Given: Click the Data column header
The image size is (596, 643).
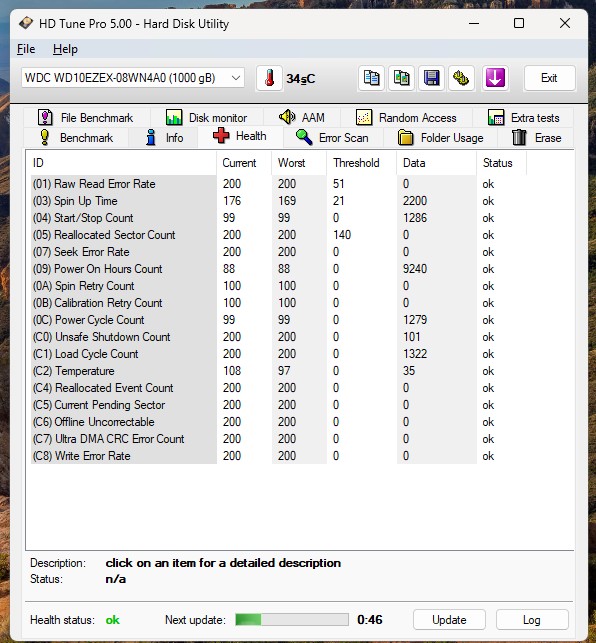Looking at the screenshot, I should click(x=436, y=163).
